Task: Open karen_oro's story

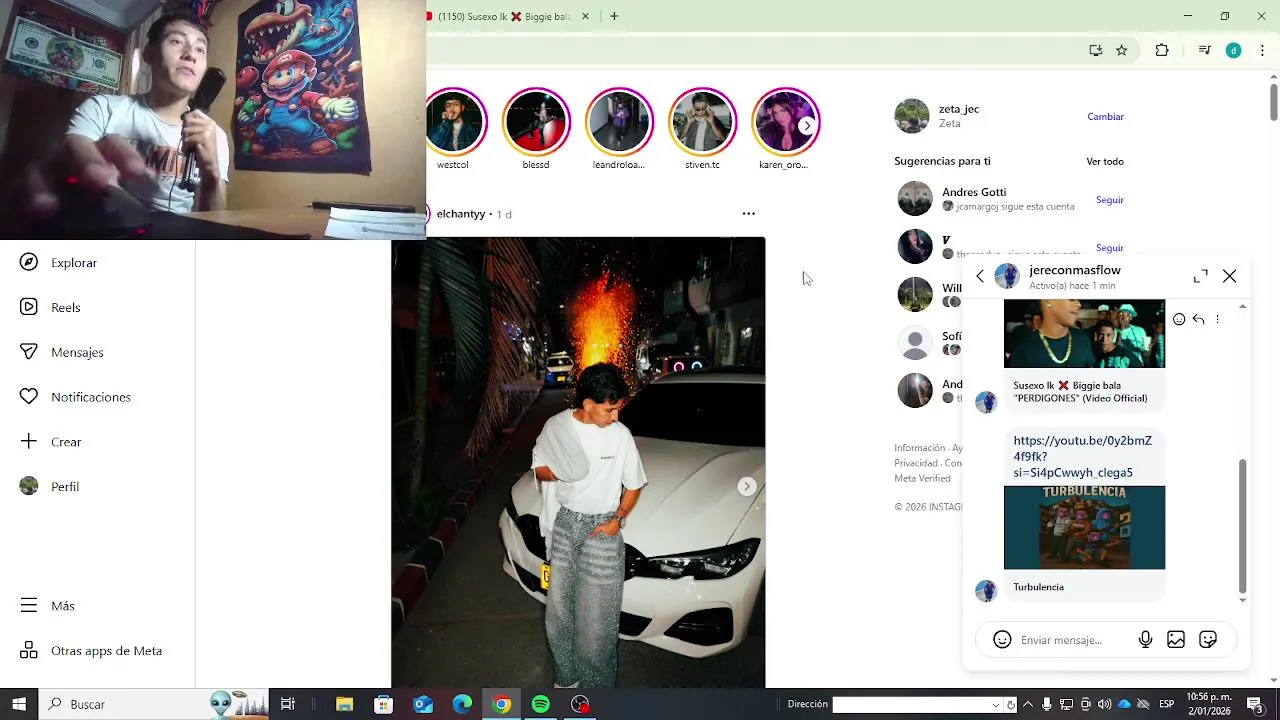Action: point(785,124)
